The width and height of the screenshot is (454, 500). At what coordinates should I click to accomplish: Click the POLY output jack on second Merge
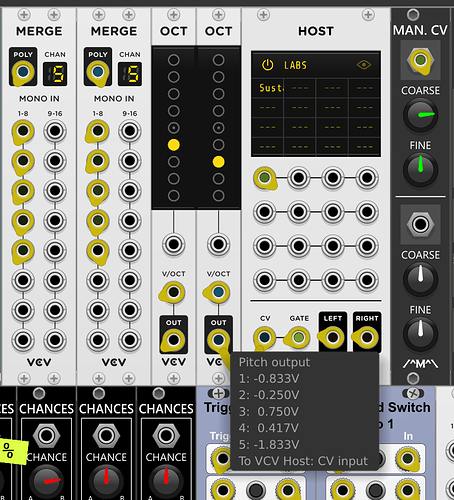click(98, 72)
